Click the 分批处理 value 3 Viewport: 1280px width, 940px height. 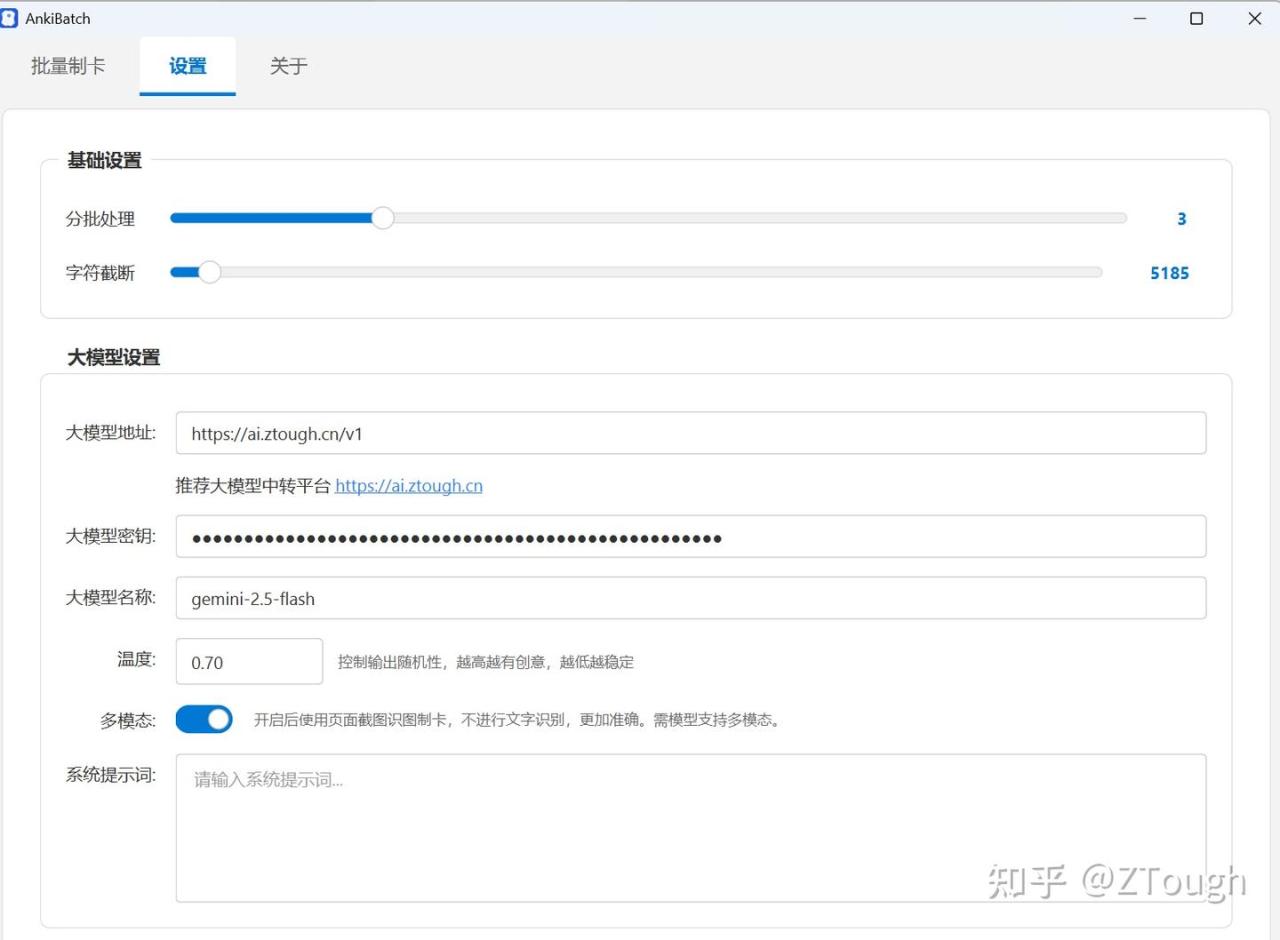(1181, 219)
